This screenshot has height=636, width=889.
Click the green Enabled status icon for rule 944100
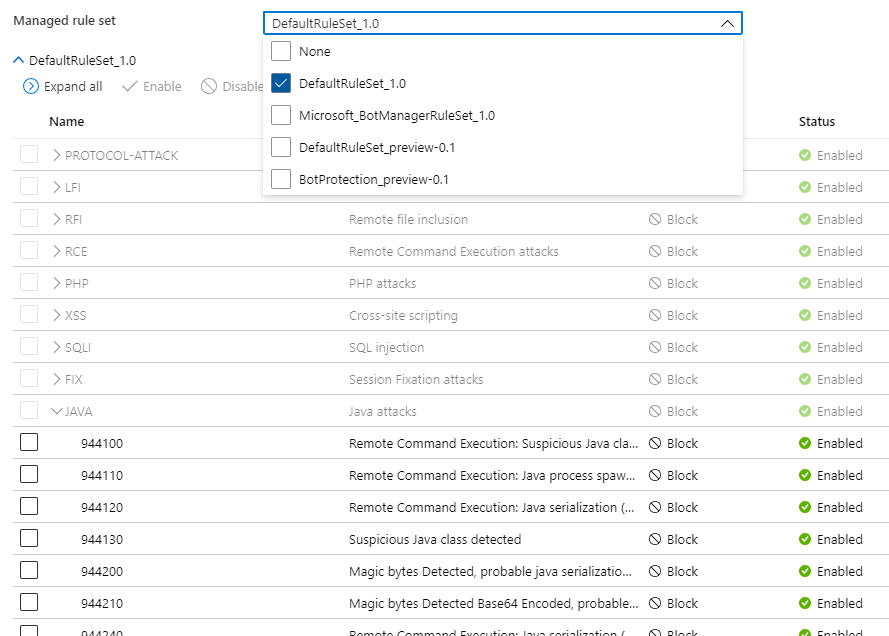805,443
